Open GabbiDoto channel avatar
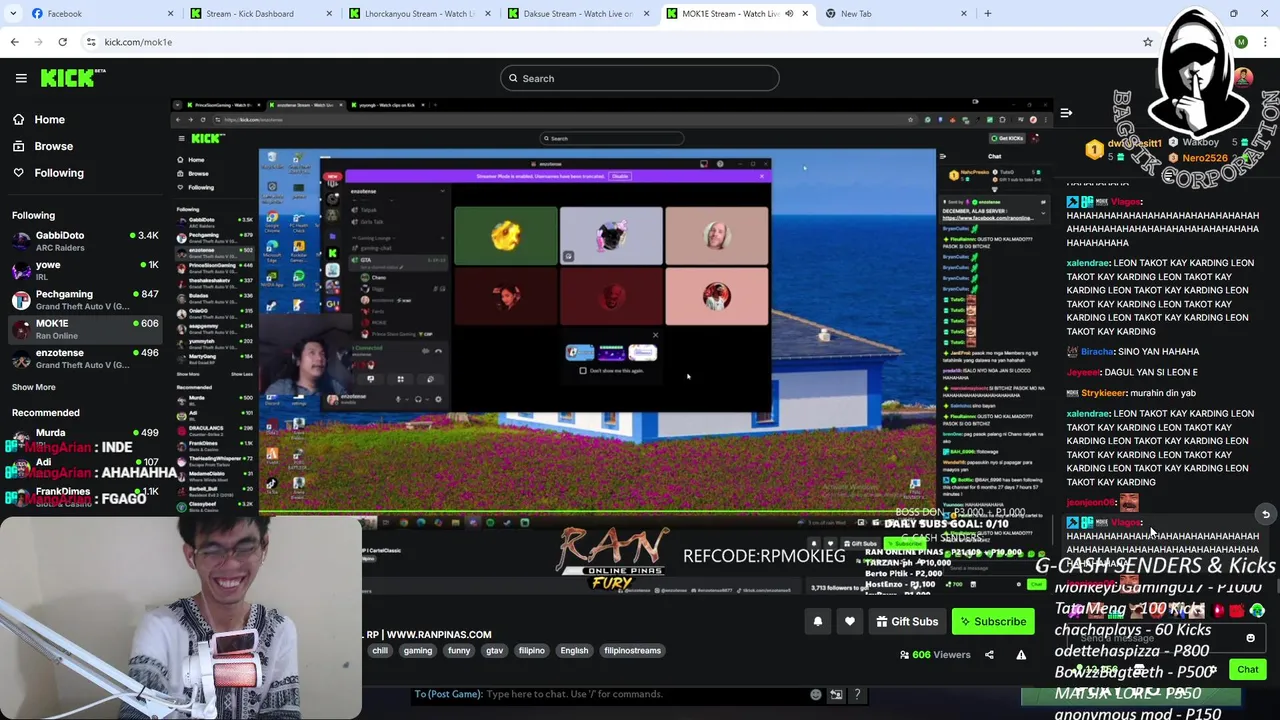 [21, 241]
